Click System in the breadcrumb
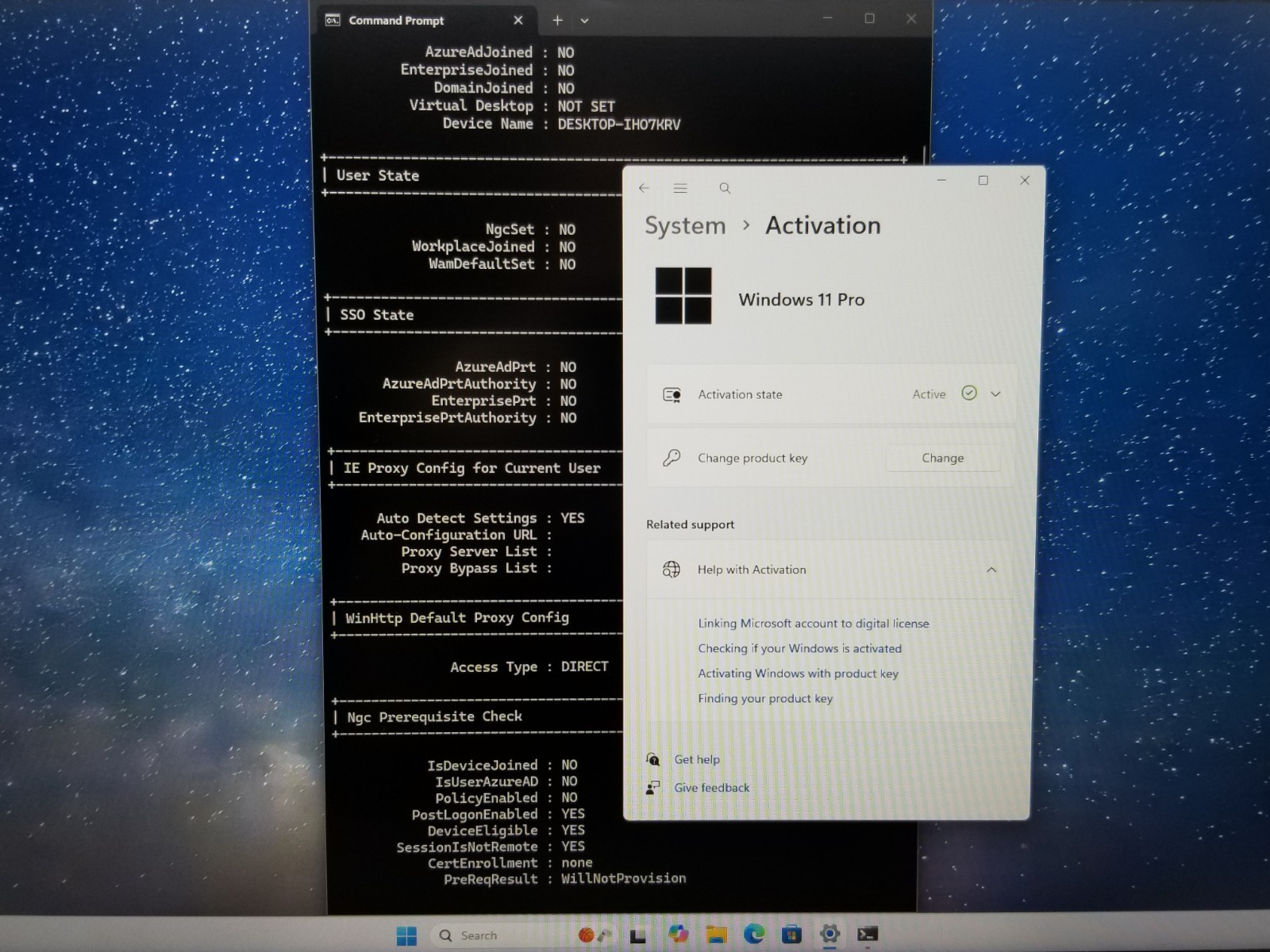1270x952 pixels. 685,225
